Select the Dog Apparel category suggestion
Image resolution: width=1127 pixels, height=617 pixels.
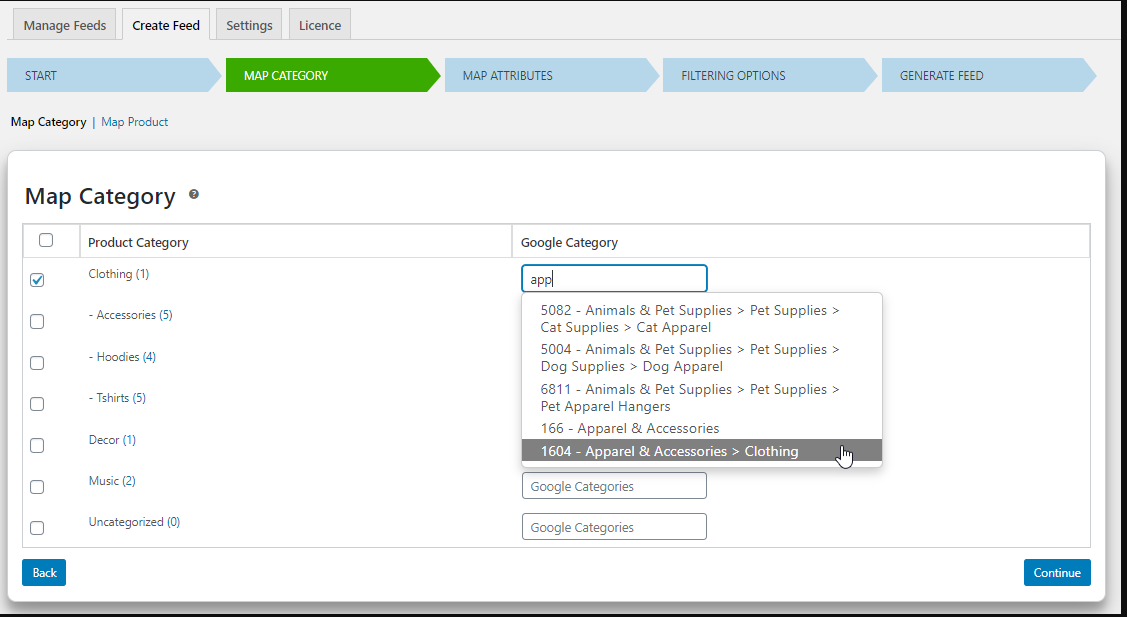click(690, 358)
